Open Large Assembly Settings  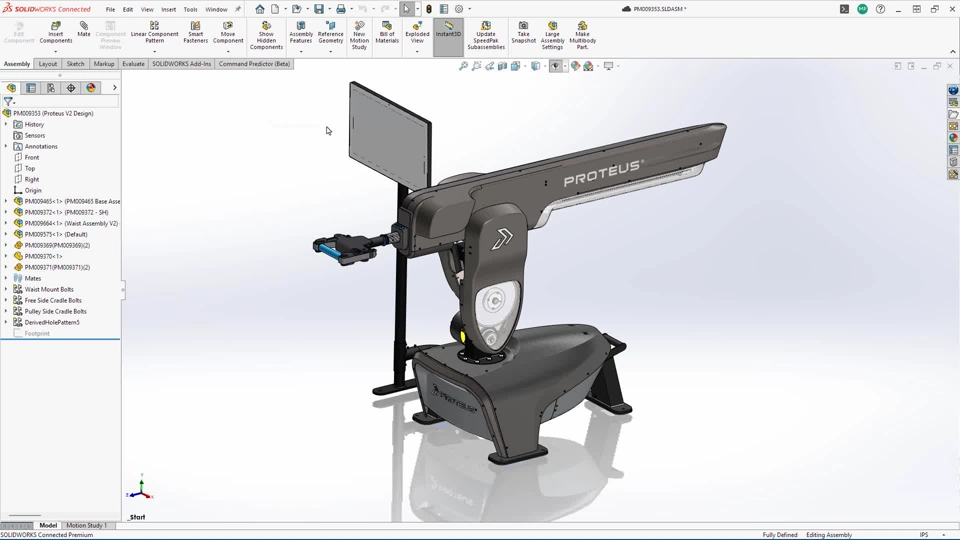pyautogui.click(x=552, y=36)
